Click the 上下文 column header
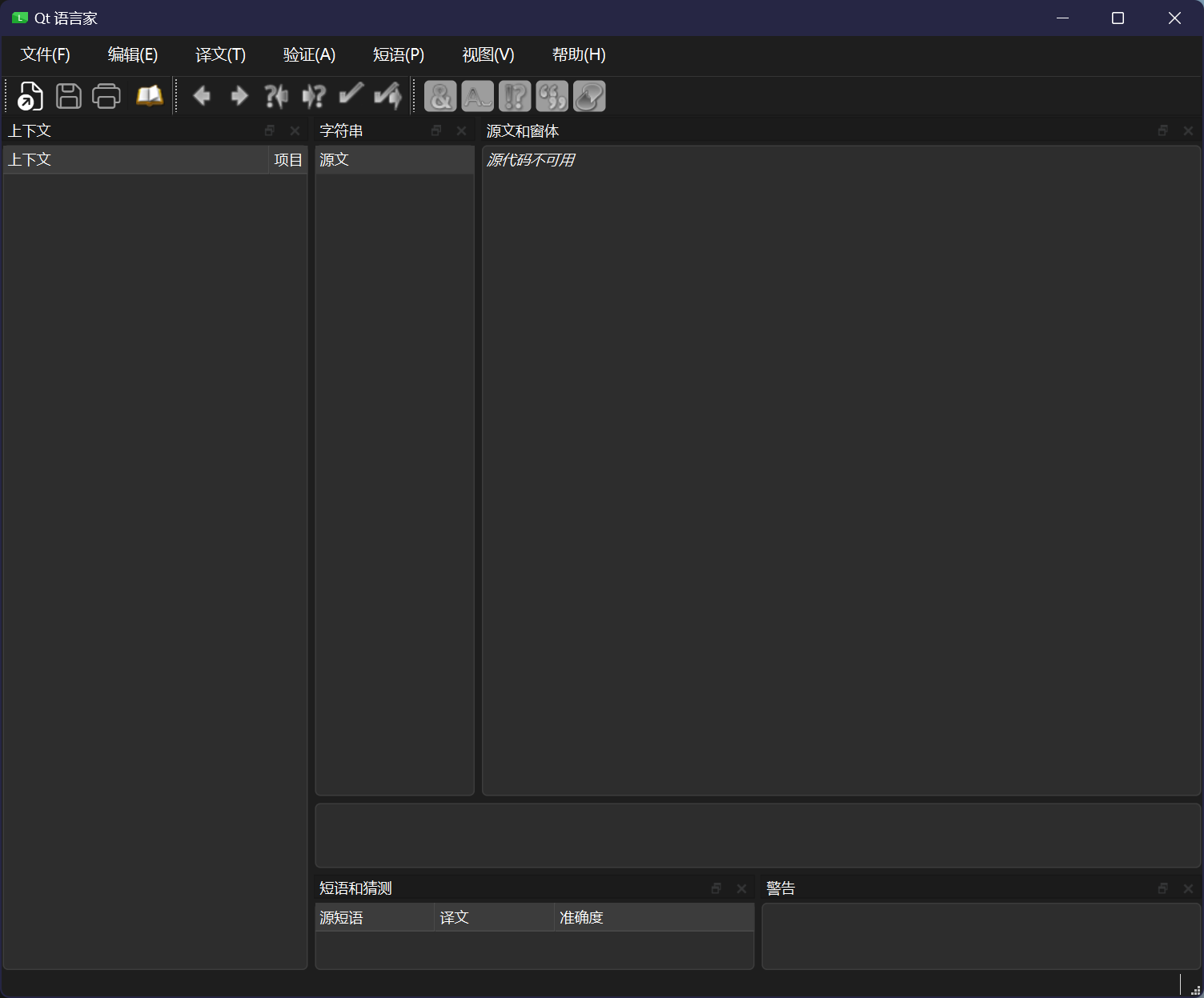The image size is (1204, 998). pos(136,159)
